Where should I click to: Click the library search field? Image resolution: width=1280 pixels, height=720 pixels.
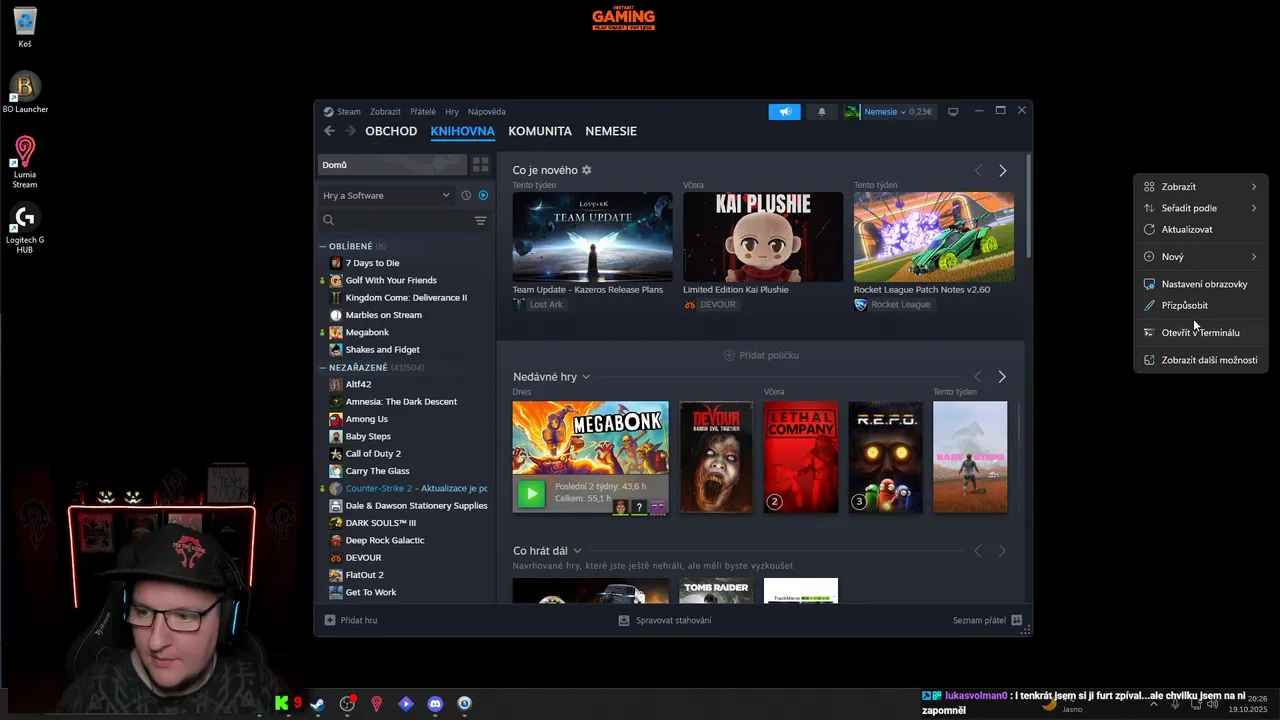(395, 220)
